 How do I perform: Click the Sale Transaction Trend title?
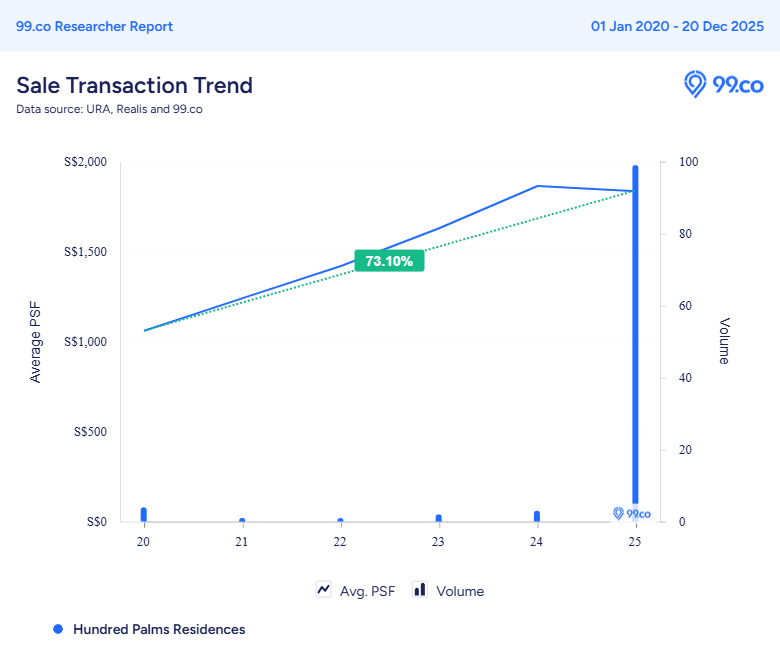tap(134, 85)
